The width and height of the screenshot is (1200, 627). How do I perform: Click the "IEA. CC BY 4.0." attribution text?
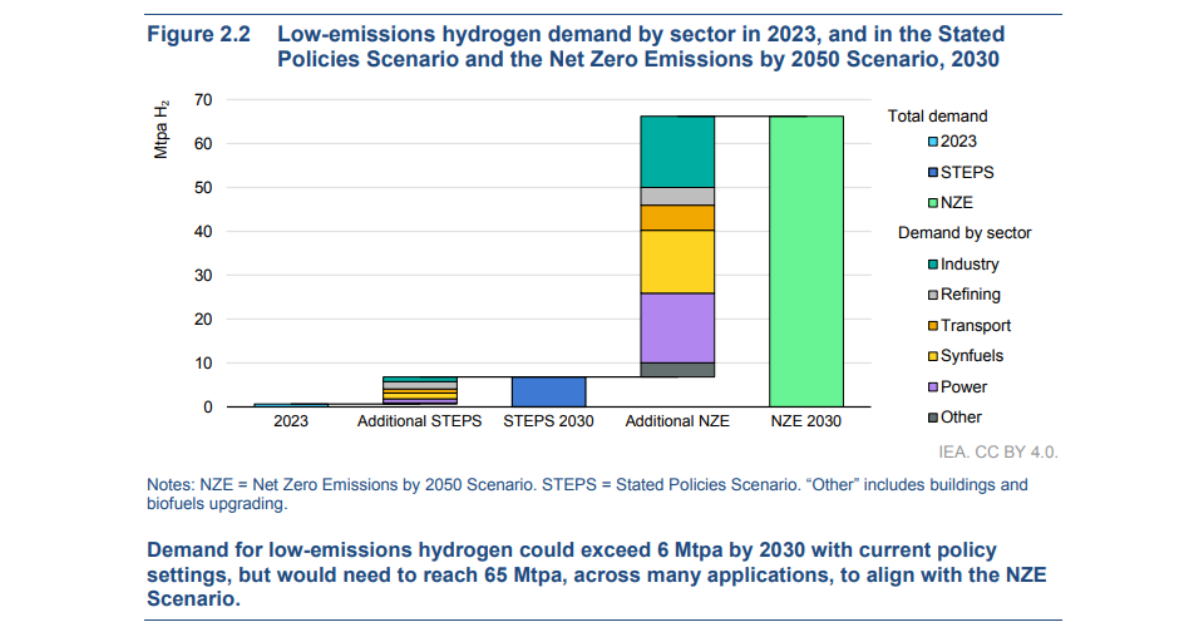point(998,452)
